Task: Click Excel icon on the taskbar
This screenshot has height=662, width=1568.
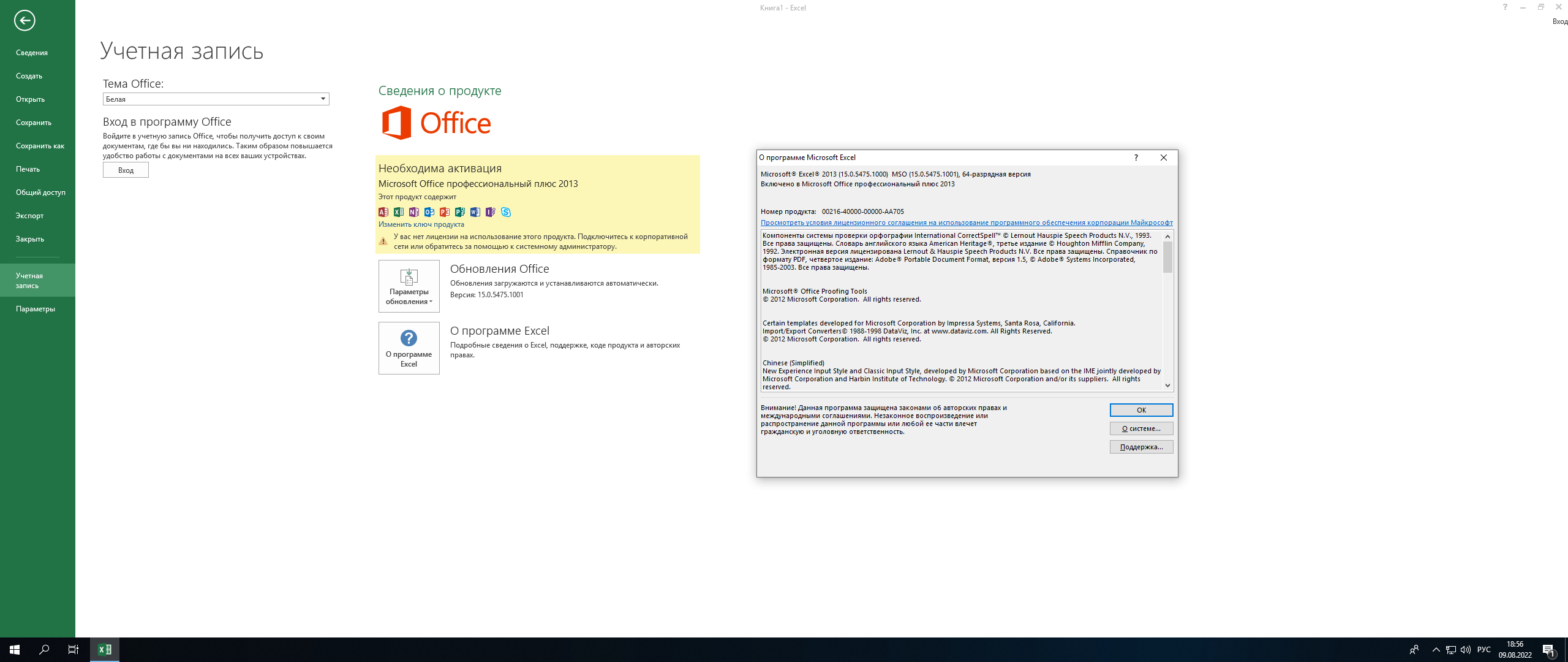Action: pos(105,650)
